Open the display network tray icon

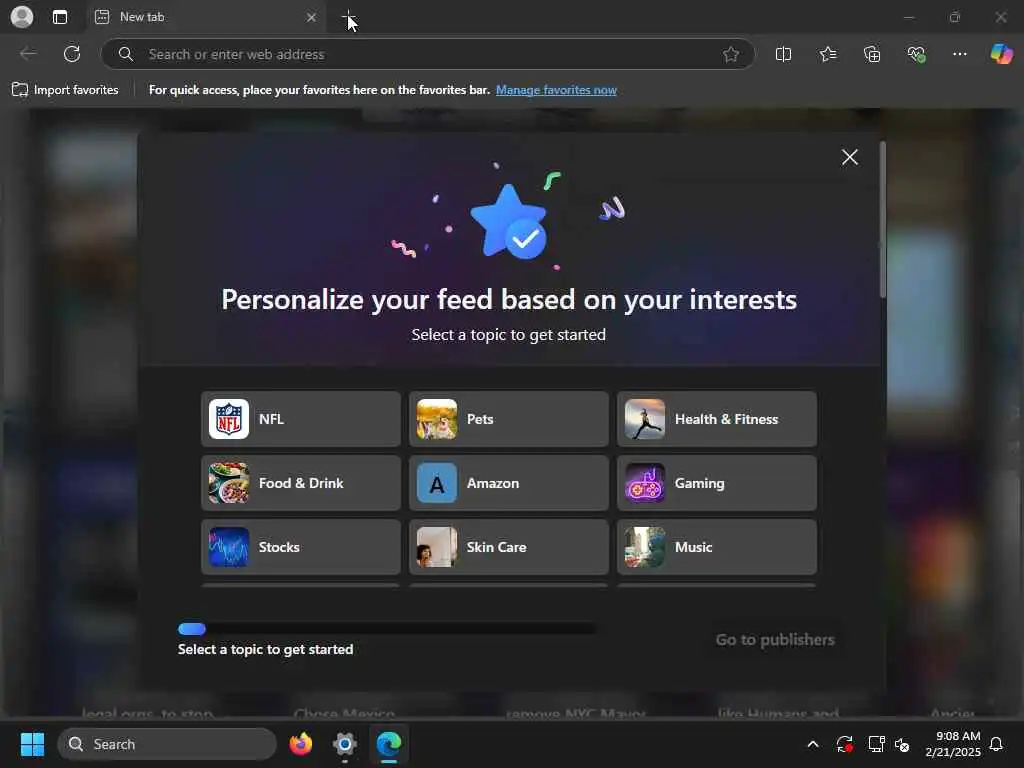pyautogui.click(x=876, y=744)
